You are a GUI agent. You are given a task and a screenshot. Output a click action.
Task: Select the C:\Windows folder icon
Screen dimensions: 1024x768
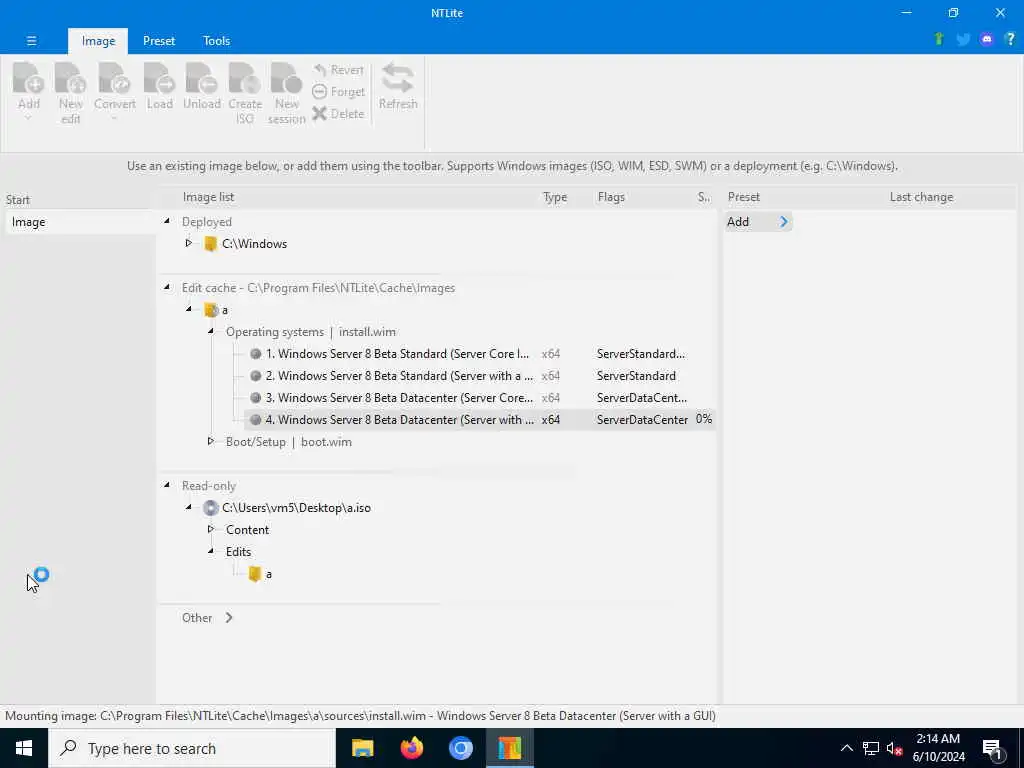[x=210, y=244]
